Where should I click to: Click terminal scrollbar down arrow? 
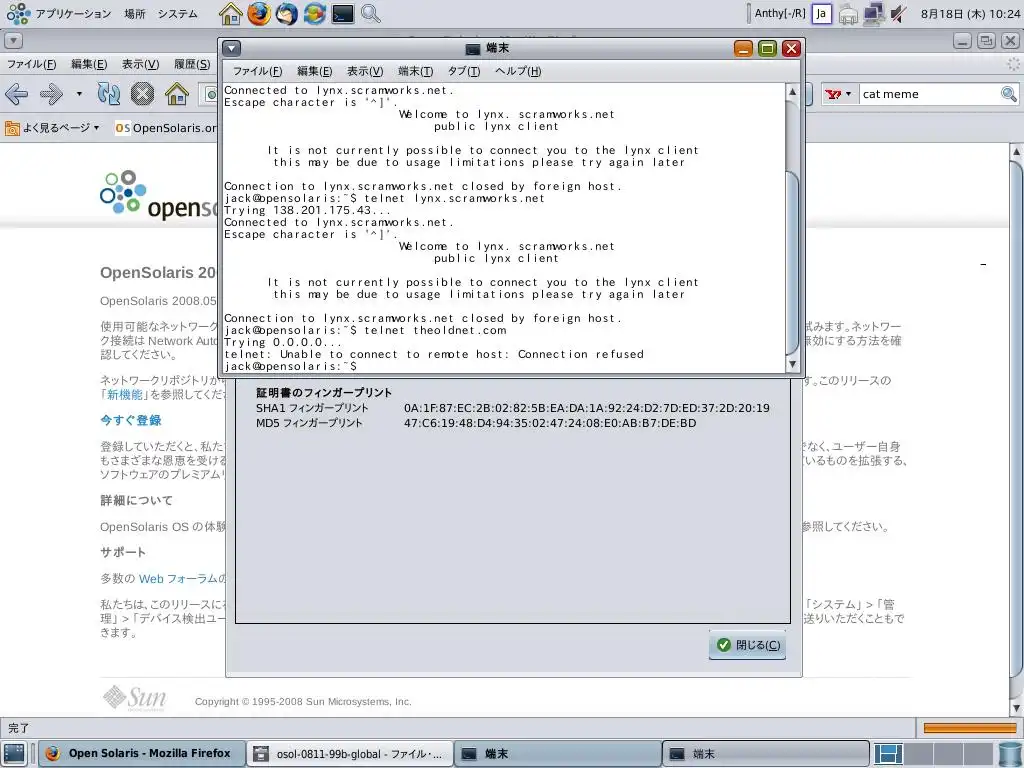pyautogui.click(x=792, y=364)
